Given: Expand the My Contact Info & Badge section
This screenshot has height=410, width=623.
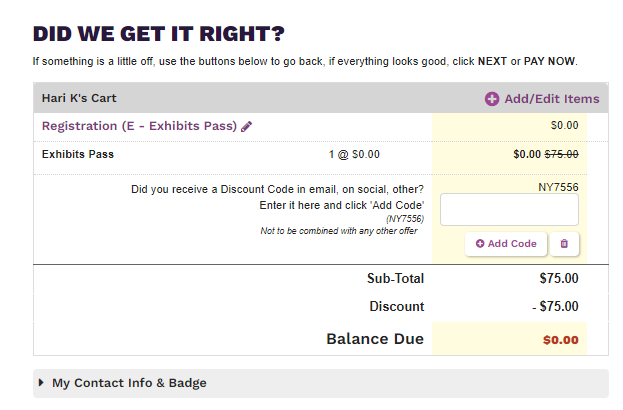Looking at the screenshot, I should coord(129,383).
